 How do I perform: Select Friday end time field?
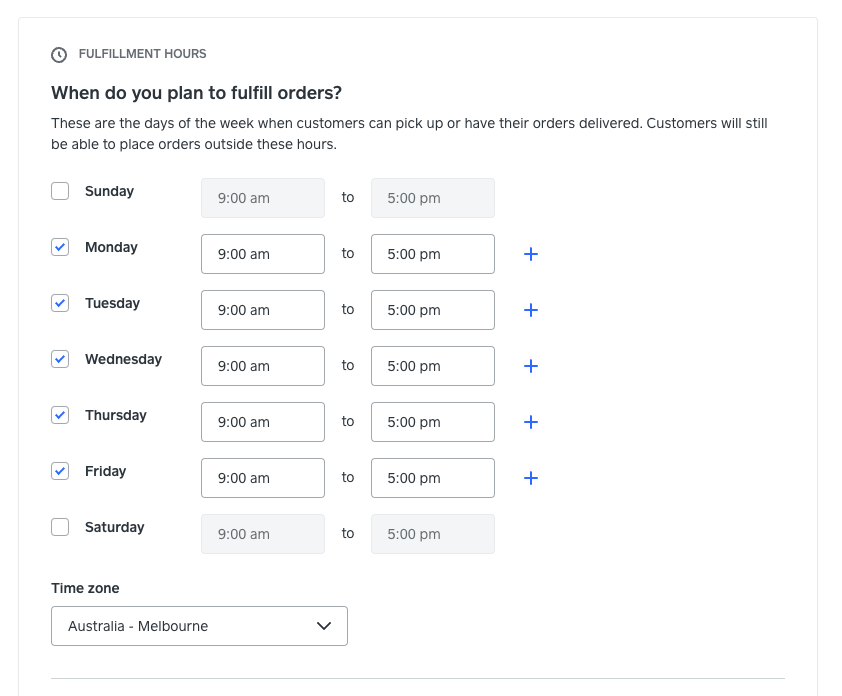tap(433, 478)
